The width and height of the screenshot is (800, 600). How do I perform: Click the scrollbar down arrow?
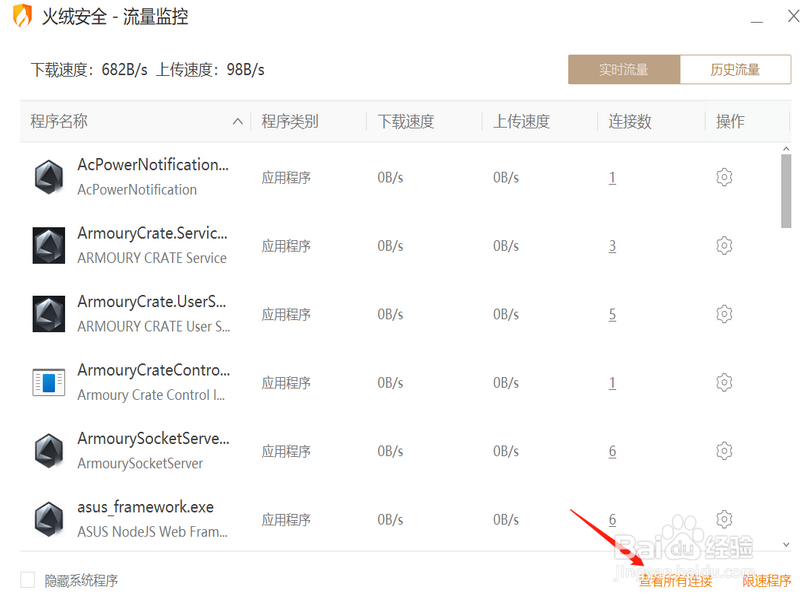pos(786,545)
